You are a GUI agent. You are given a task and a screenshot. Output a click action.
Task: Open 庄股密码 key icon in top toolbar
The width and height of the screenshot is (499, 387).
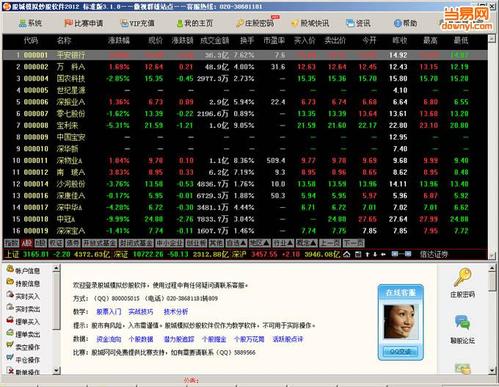click(240, 23)
